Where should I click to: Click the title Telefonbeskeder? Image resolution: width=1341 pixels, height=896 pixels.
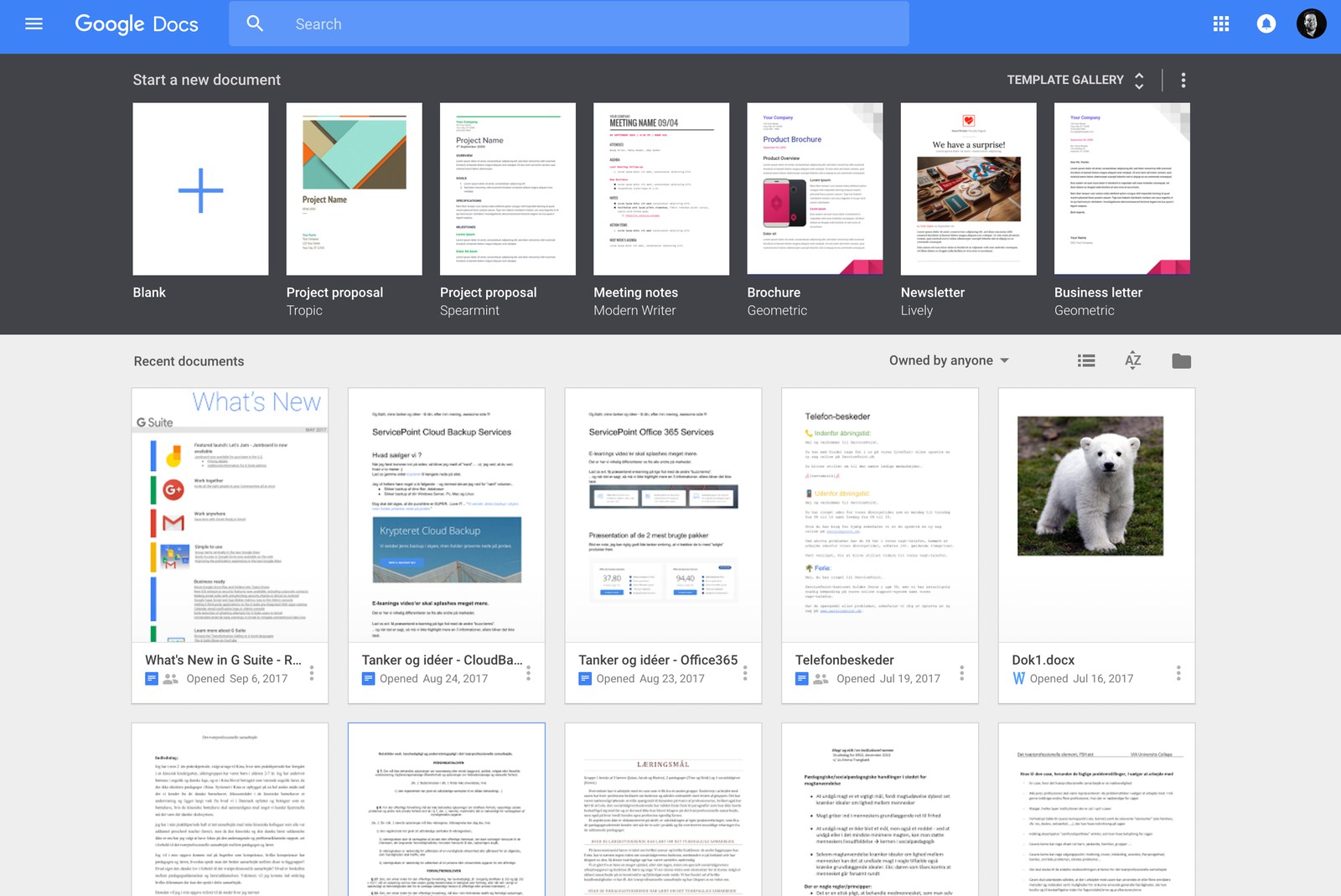coord(845,660)
